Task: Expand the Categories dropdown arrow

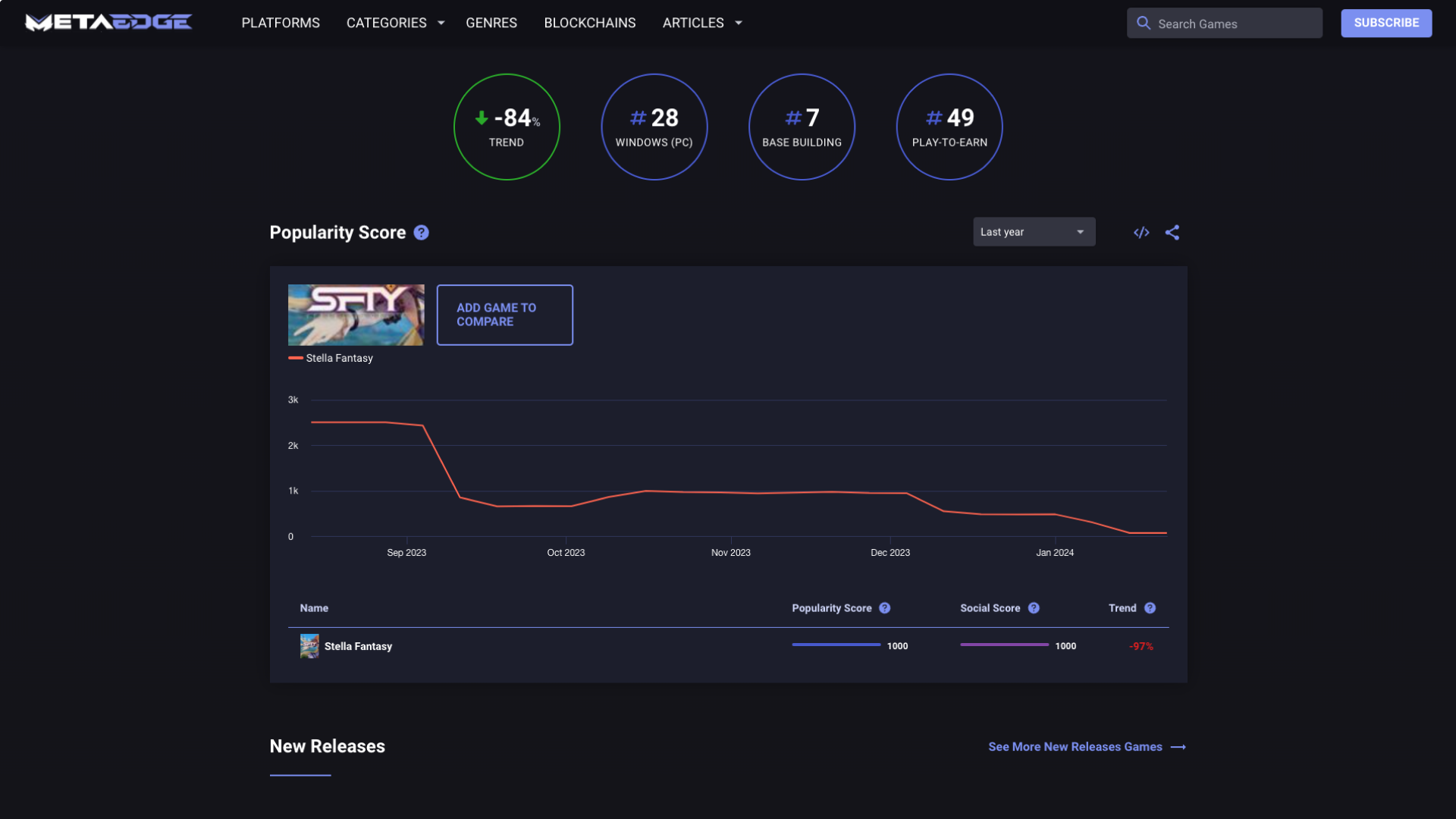Action: click(441, 23)
